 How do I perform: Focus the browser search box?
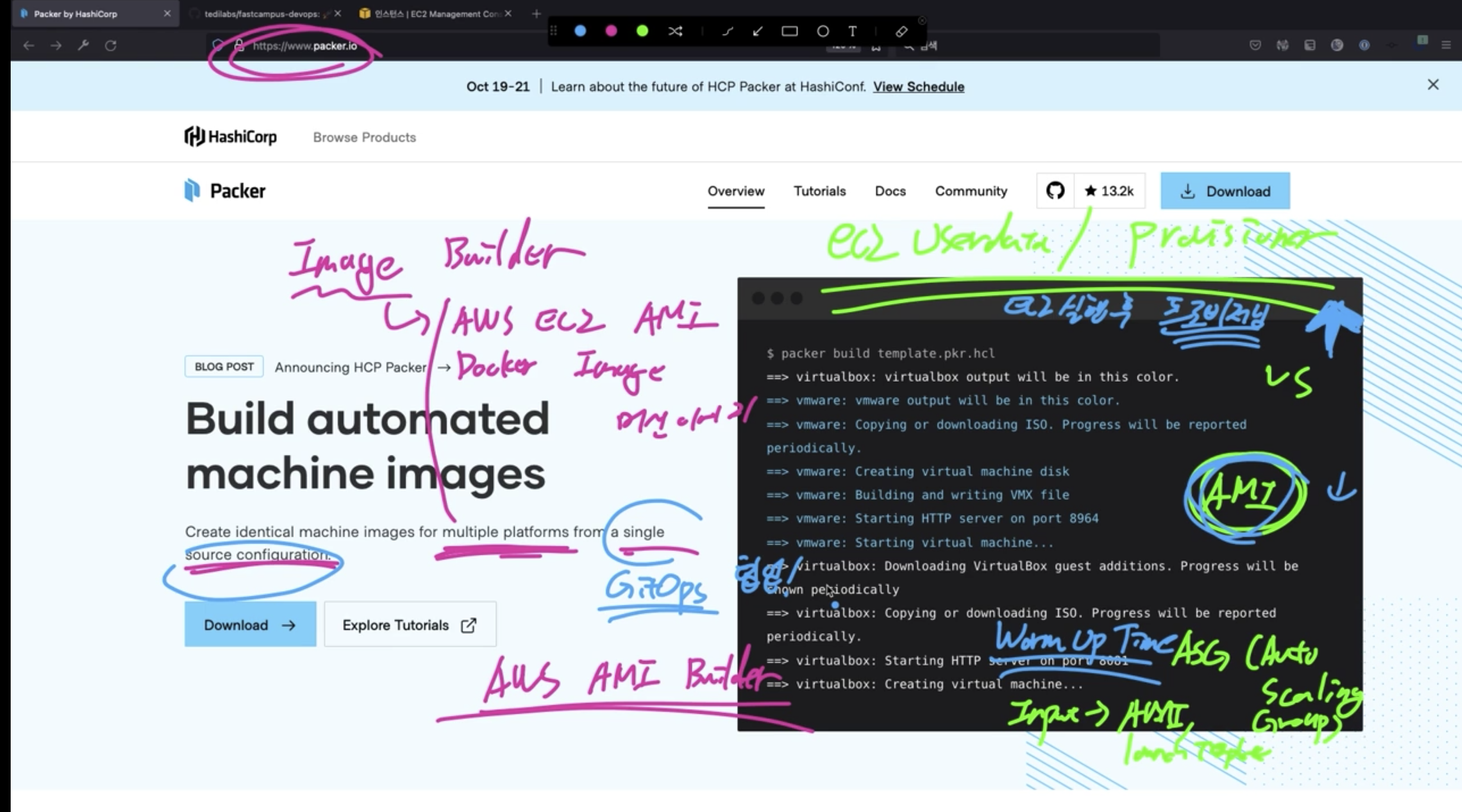(x=1027, y=46)
